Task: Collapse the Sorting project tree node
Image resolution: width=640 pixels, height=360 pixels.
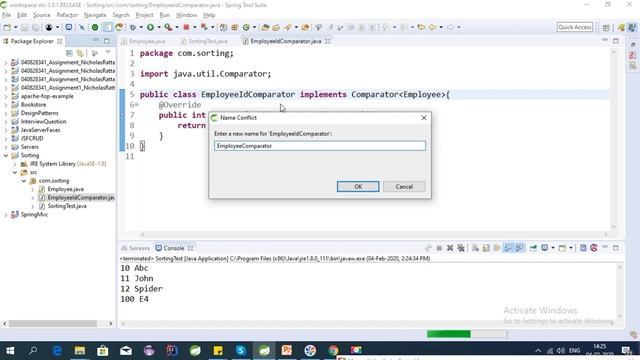Action: coord(6,156)
